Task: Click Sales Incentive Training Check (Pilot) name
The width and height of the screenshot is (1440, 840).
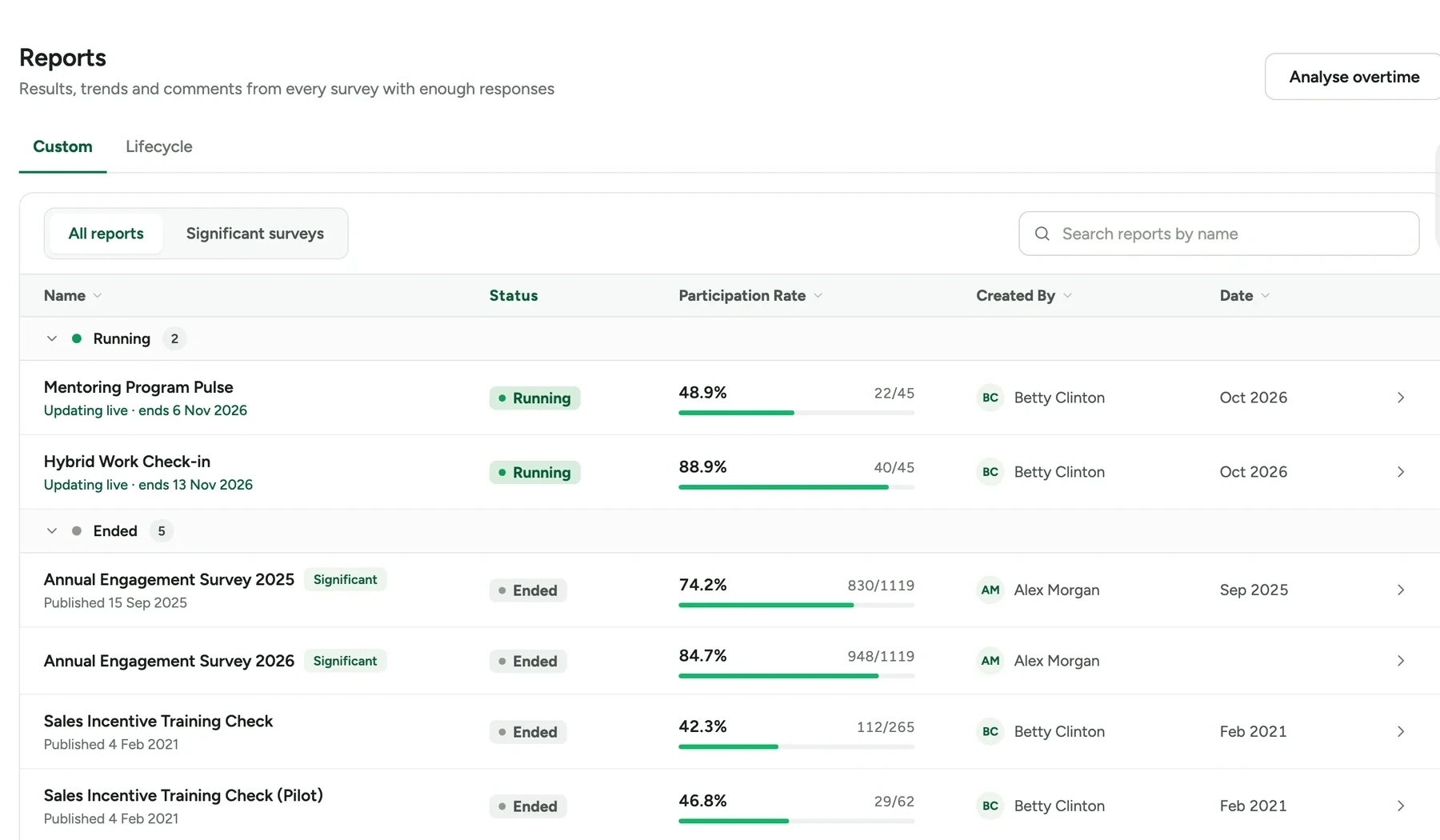Action: [183, 795]
